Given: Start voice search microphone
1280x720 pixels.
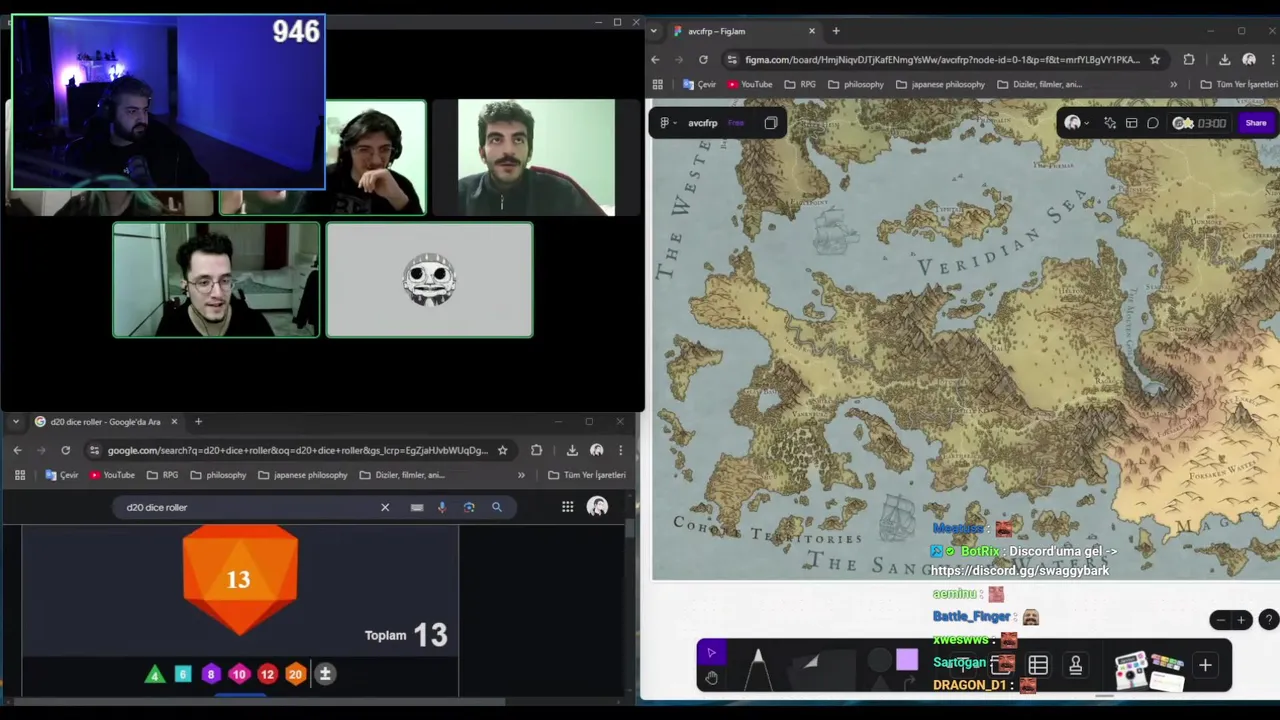Looking at the screenshot, I should pyautogui.click(x=442, y=507).
